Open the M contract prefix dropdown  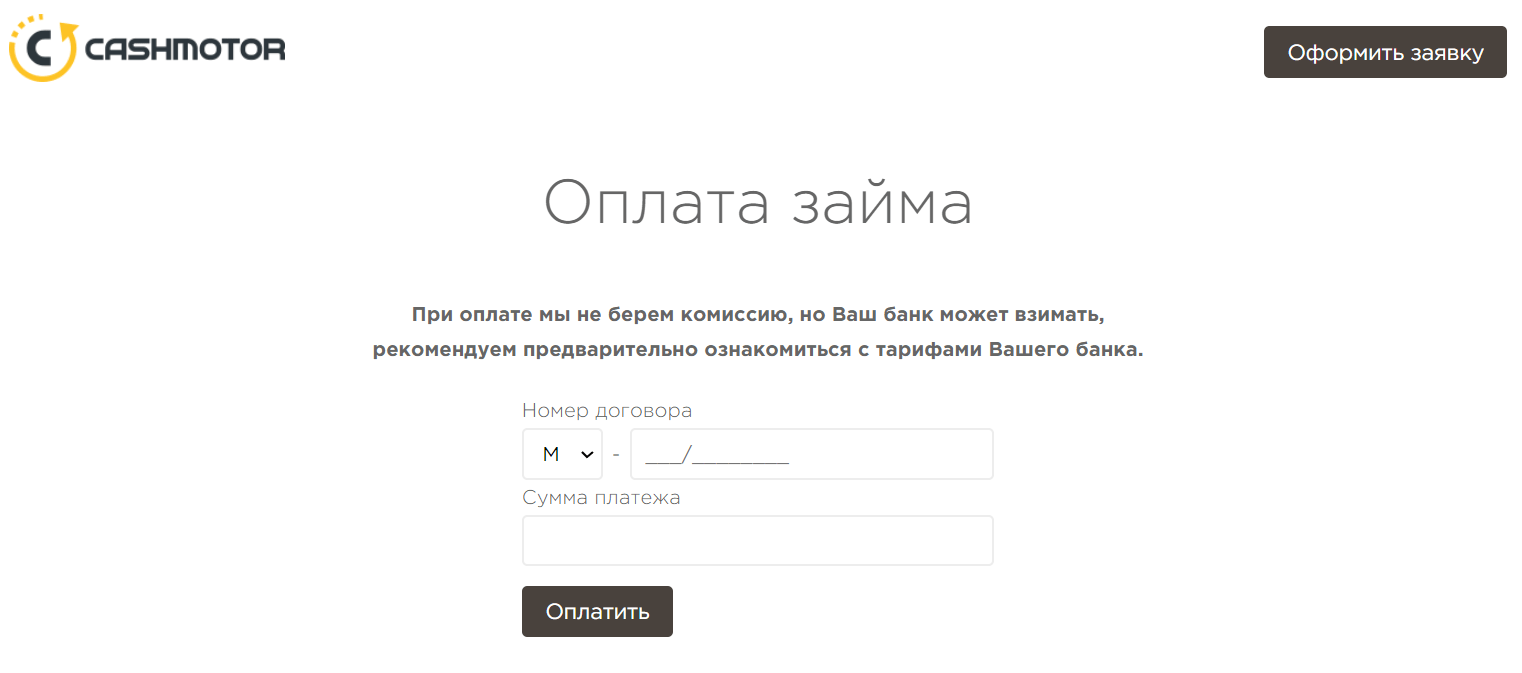562,454
